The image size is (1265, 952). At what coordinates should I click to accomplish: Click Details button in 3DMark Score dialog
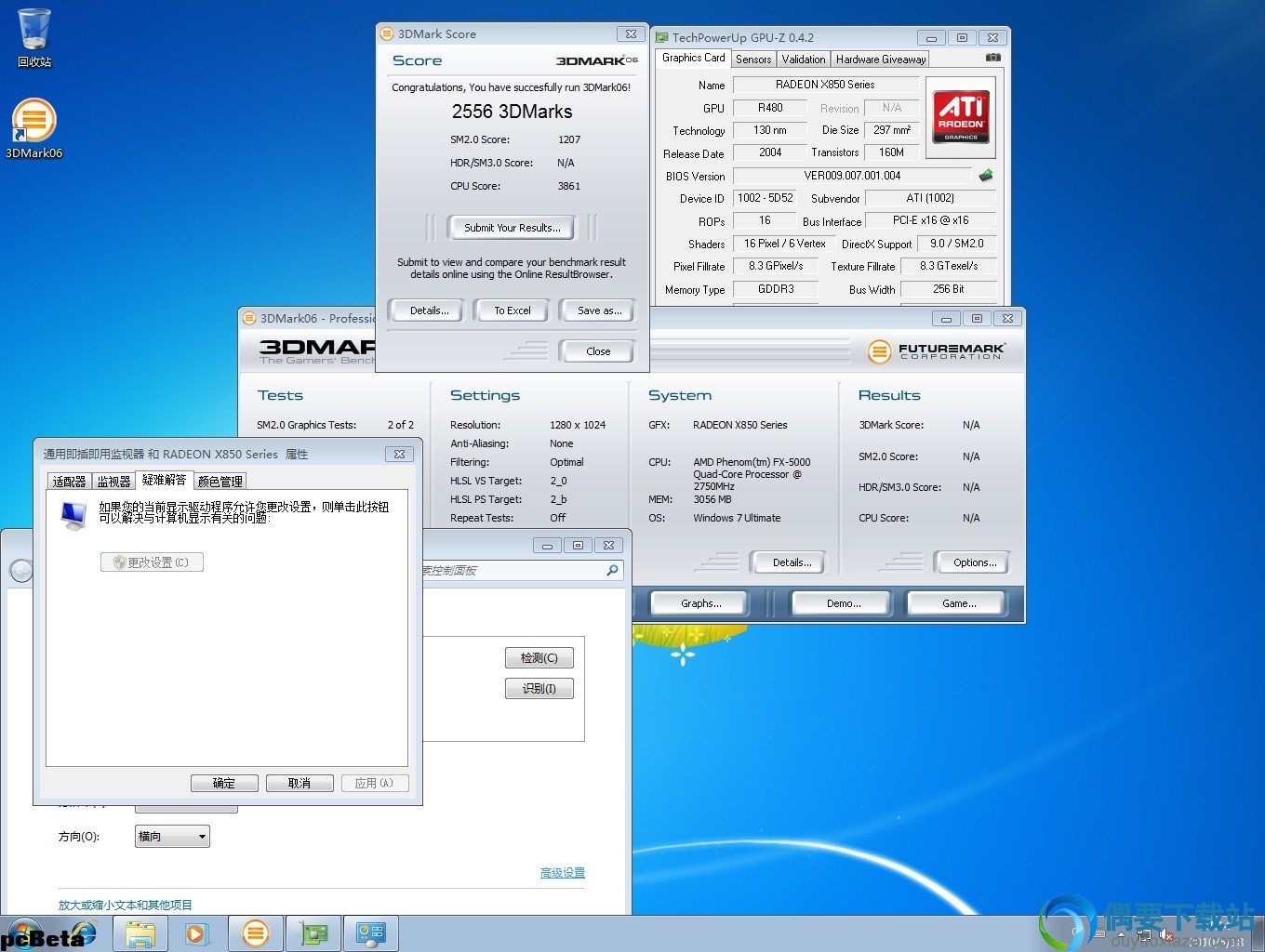[430, 311]
